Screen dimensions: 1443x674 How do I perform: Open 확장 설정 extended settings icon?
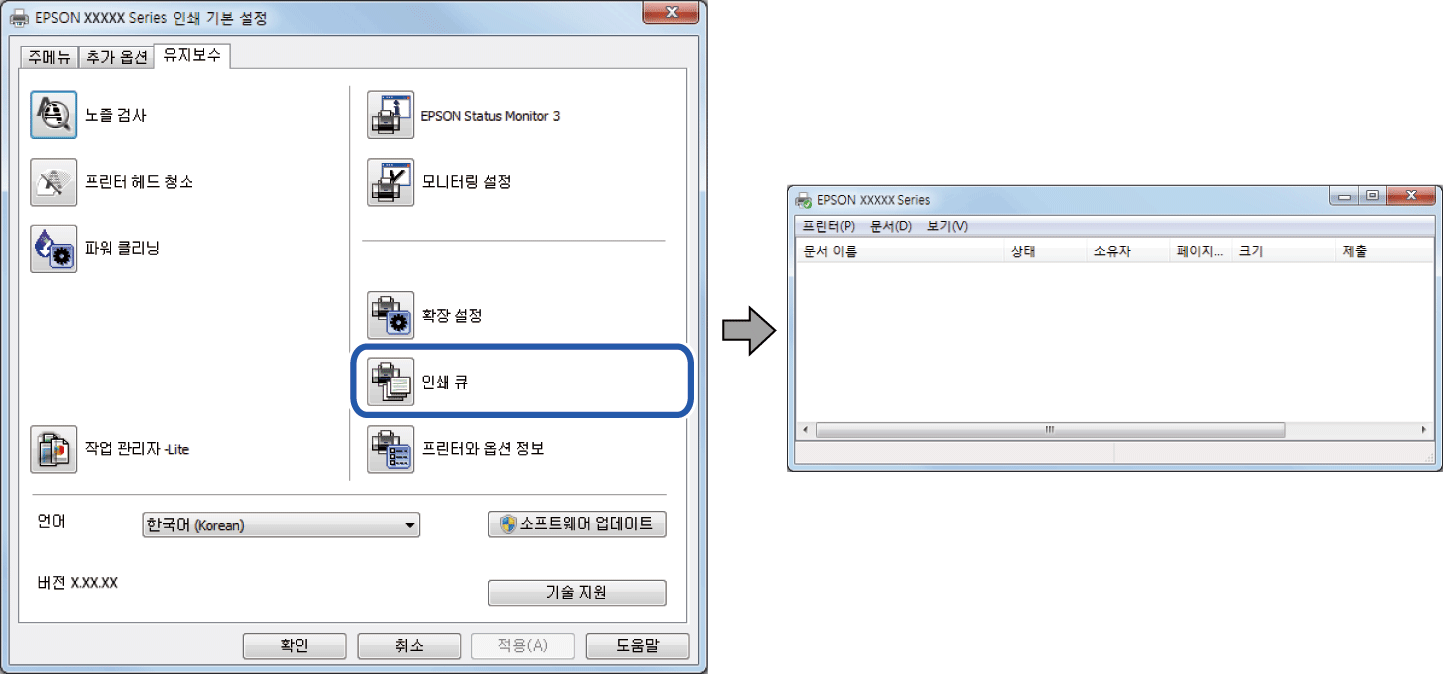390,316
